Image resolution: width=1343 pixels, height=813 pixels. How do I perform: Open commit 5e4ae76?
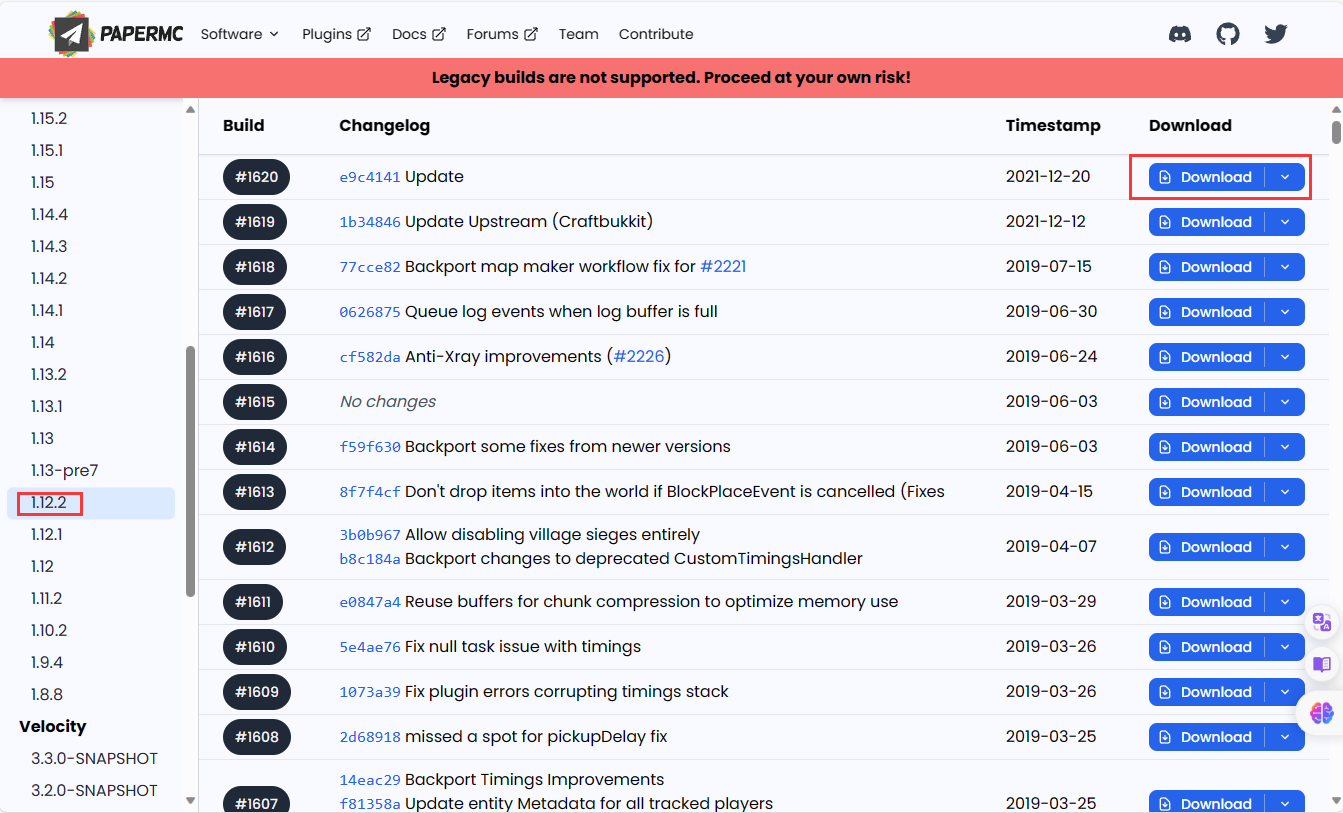click(370, 647)
